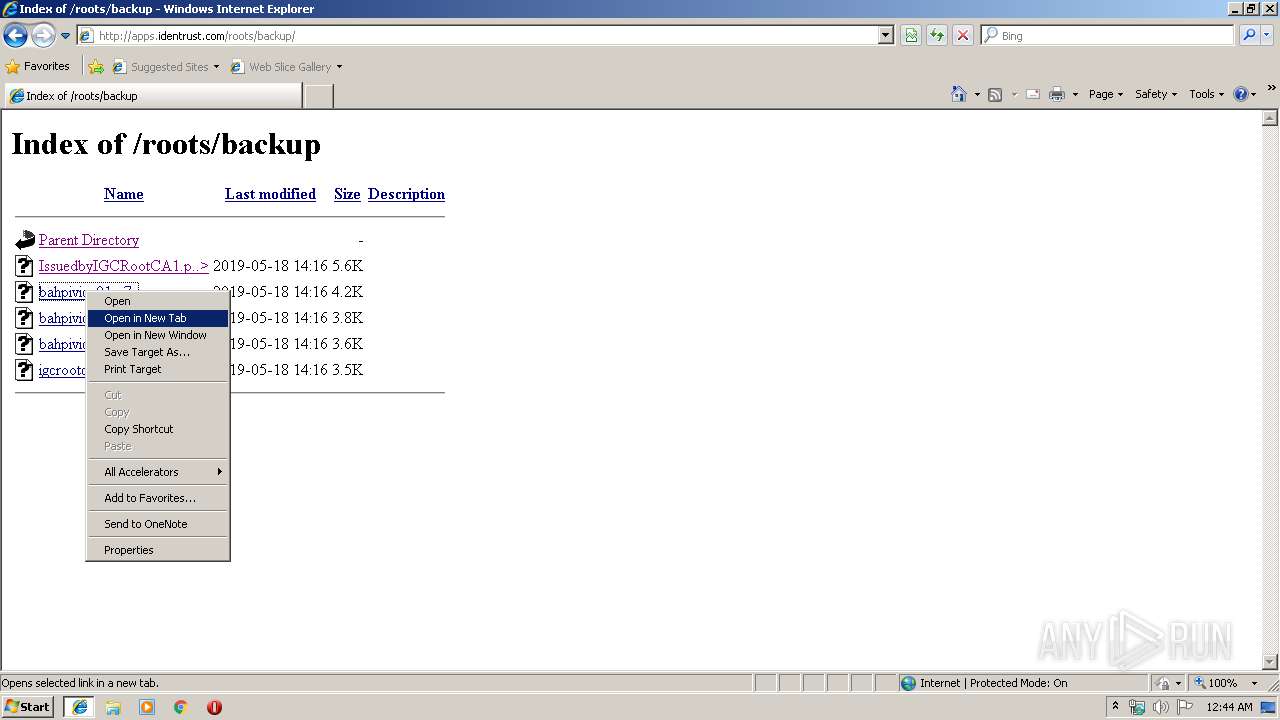Sort listing by Name column

[124, 194]
